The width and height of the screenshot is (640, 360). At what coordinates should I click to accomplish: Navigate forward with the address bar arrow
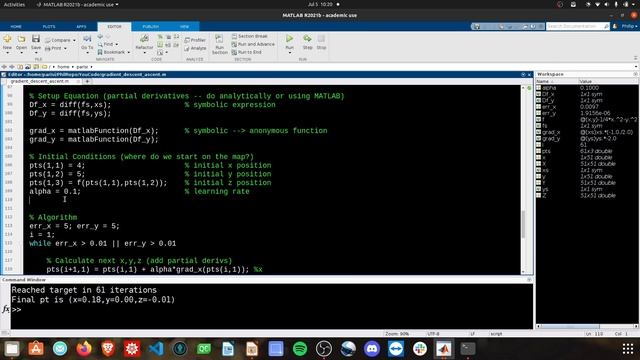[12, 67]
